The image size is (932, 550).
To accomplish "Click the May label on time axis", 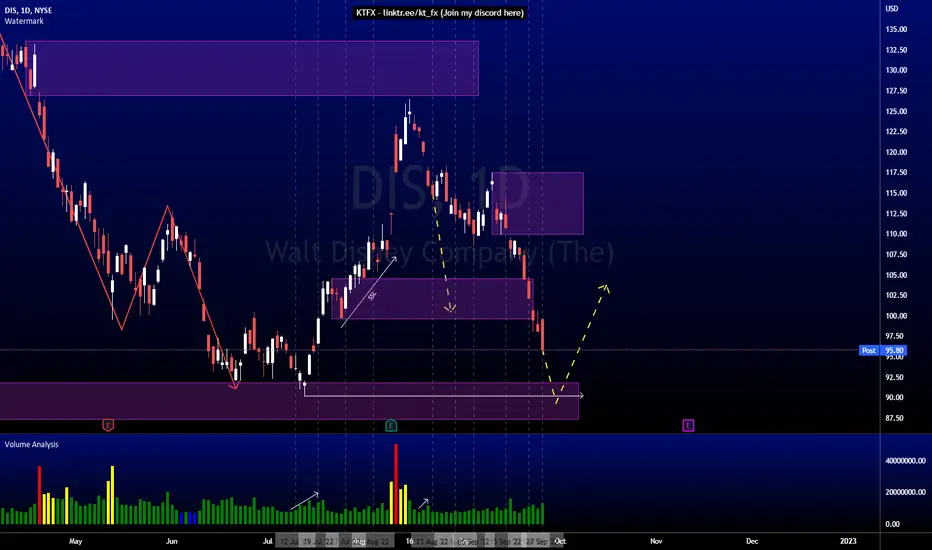I will click(75, 541).
